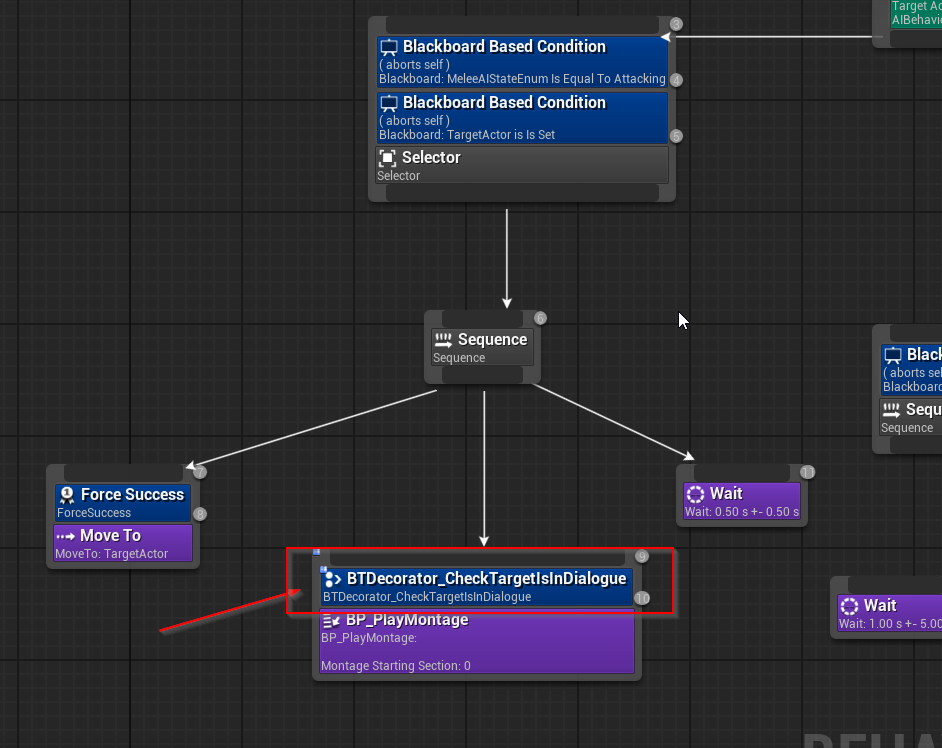Click the MeleeAIStateEnum Blackboard condition's blackboard icon
942x748 pixels.
point(389,47)
